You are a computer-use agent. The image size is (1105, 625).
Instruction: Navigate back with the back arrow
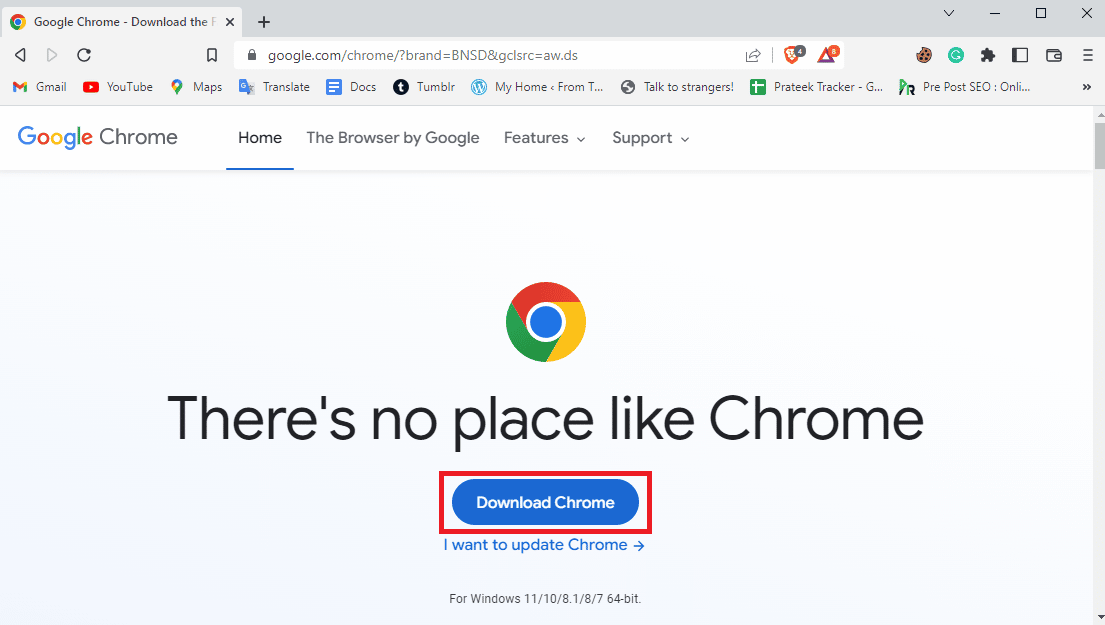click(20, 55)
